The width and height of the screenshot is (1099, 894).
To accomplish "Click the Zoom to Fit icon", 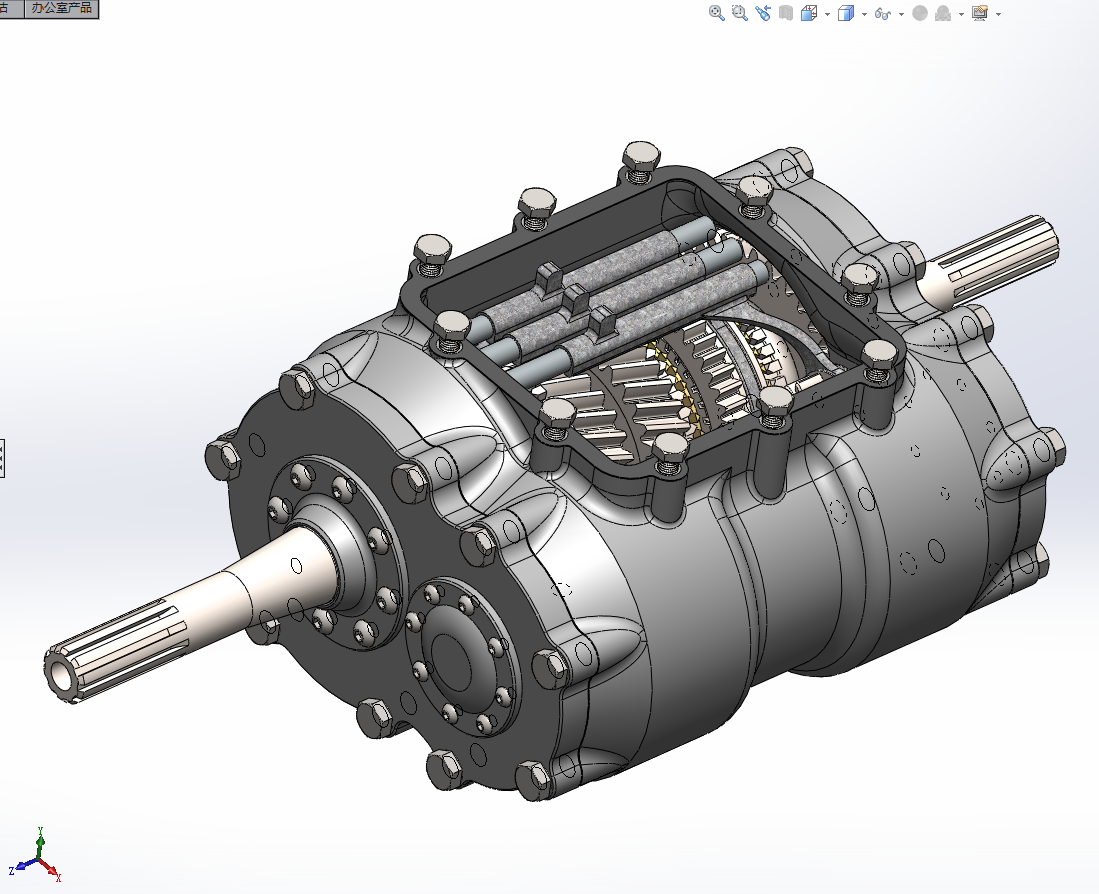I will pyautogui.click(x=716, y=13).
